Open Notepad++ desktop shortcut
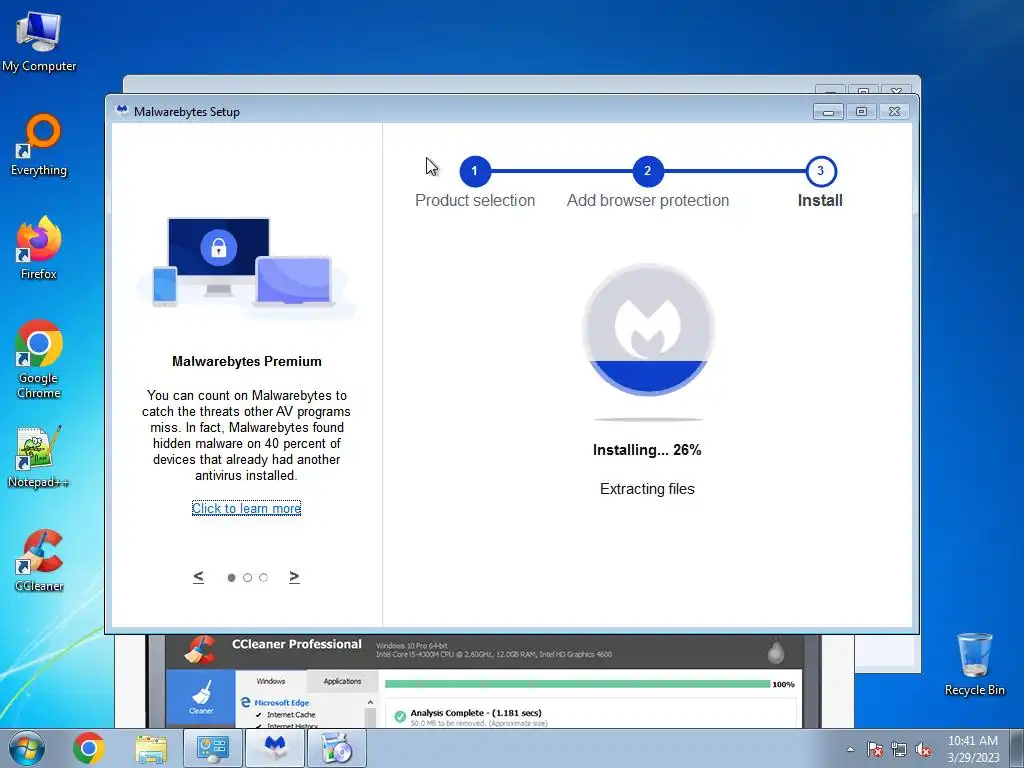The image size is (1024, 768). pos(39,456)
